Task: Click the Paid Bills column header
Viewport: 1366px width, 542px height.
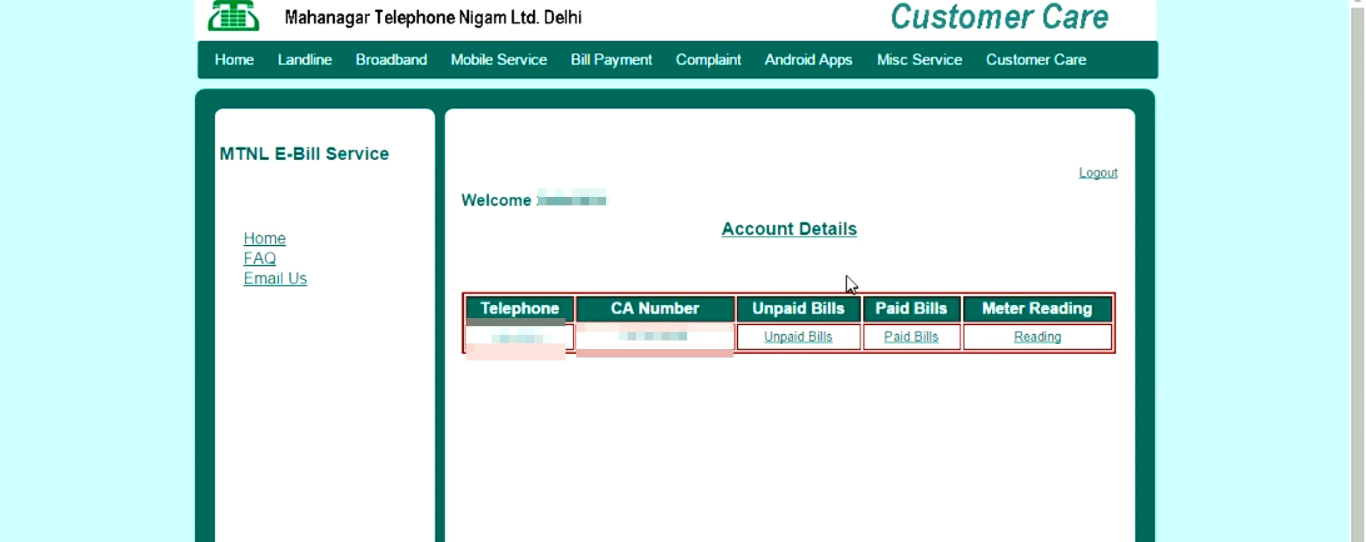Action: click(911, 309)
